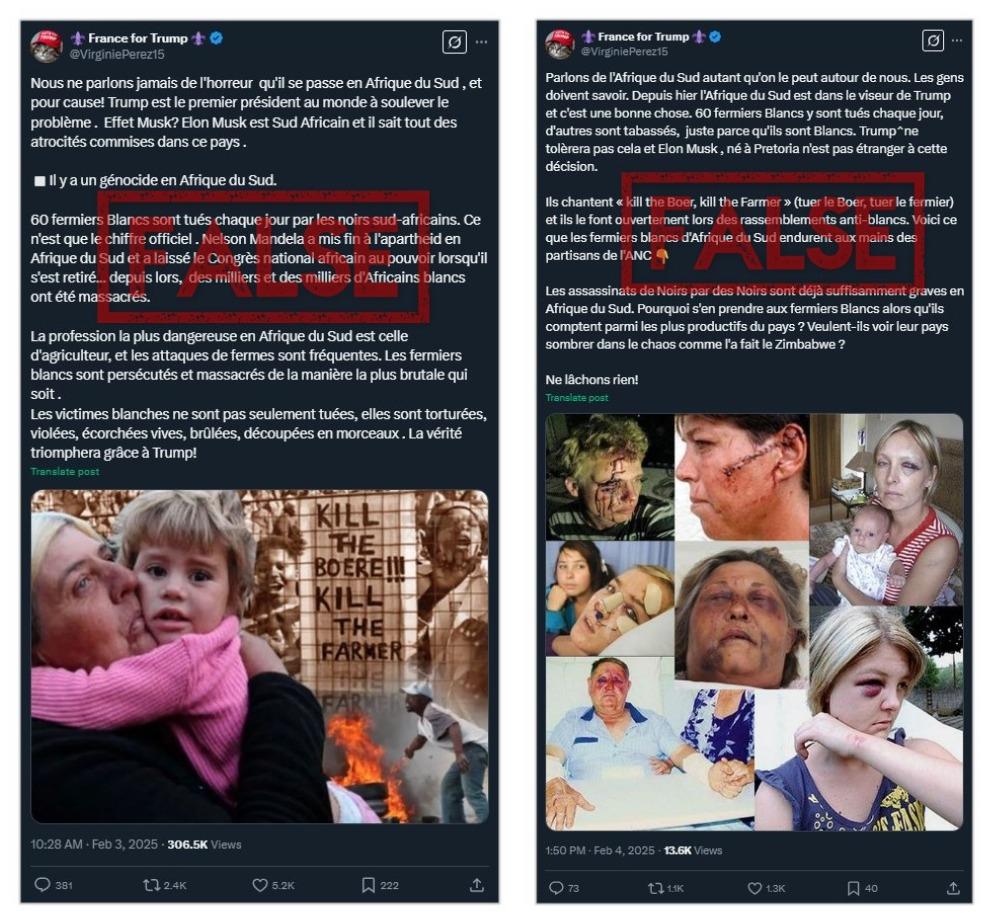
Task: Share the right post
Action: coord(953,888)
